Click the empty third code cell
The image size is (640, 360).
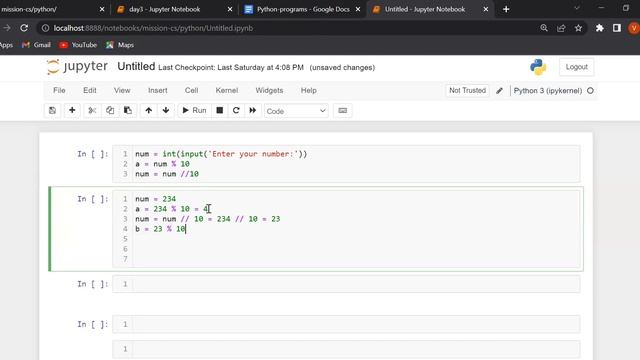[346, 284]
